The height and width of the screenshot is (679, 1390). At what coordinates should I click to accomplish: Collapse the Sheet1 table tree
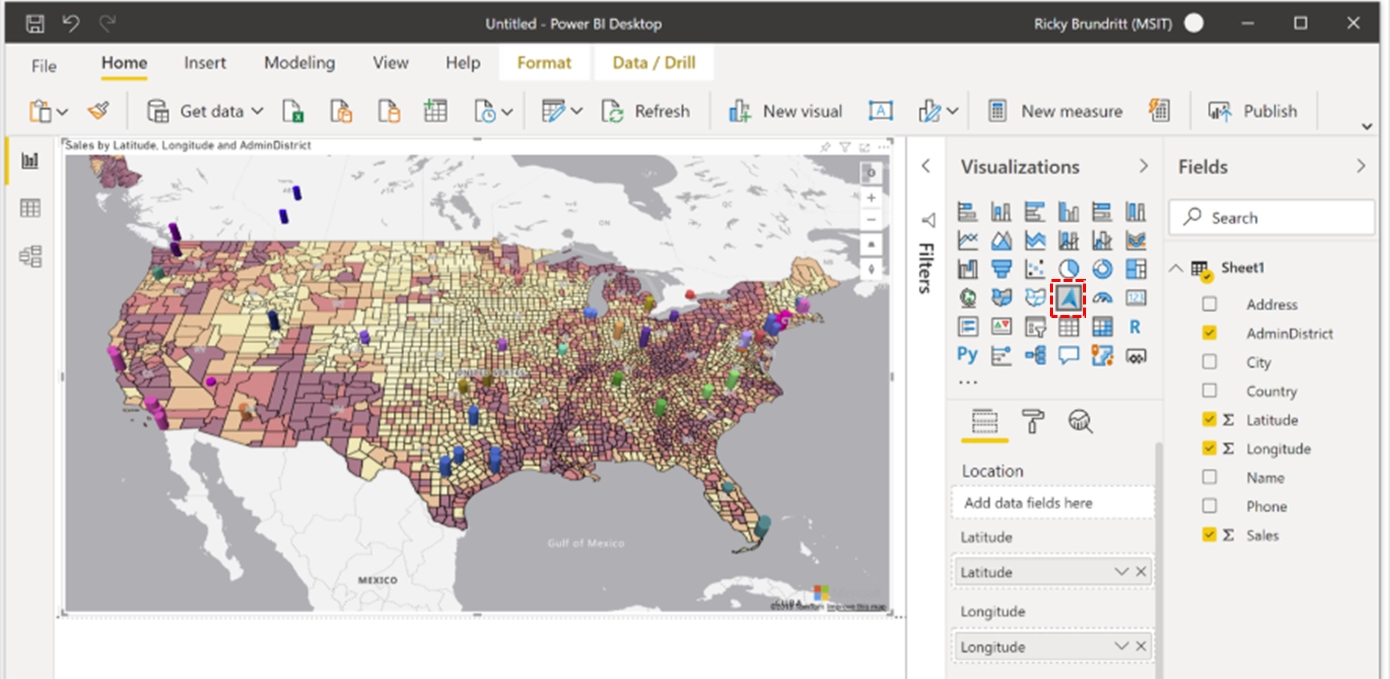click(x=1176, y=268)
